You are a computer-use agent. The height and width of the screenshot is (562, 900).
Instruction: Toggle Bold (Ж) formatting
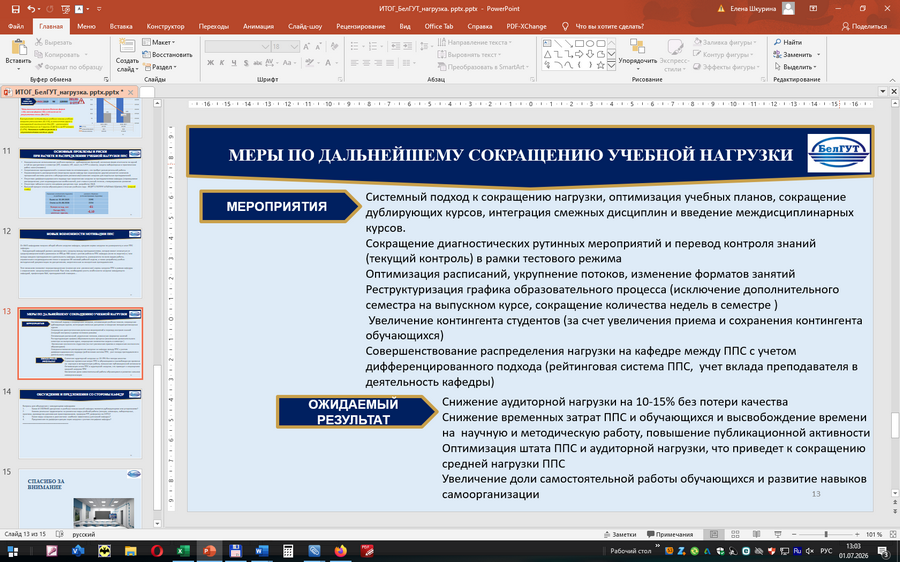(211, 63)
